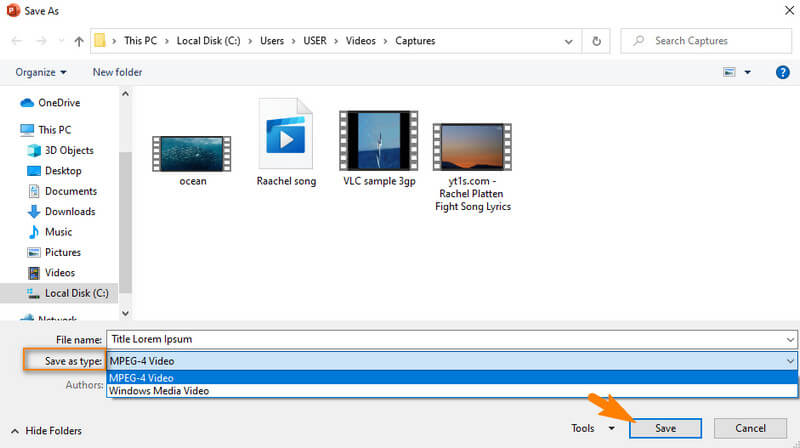Go up one folder level
The height and width of the screenshot is (448, 800).
pos(79,41)
